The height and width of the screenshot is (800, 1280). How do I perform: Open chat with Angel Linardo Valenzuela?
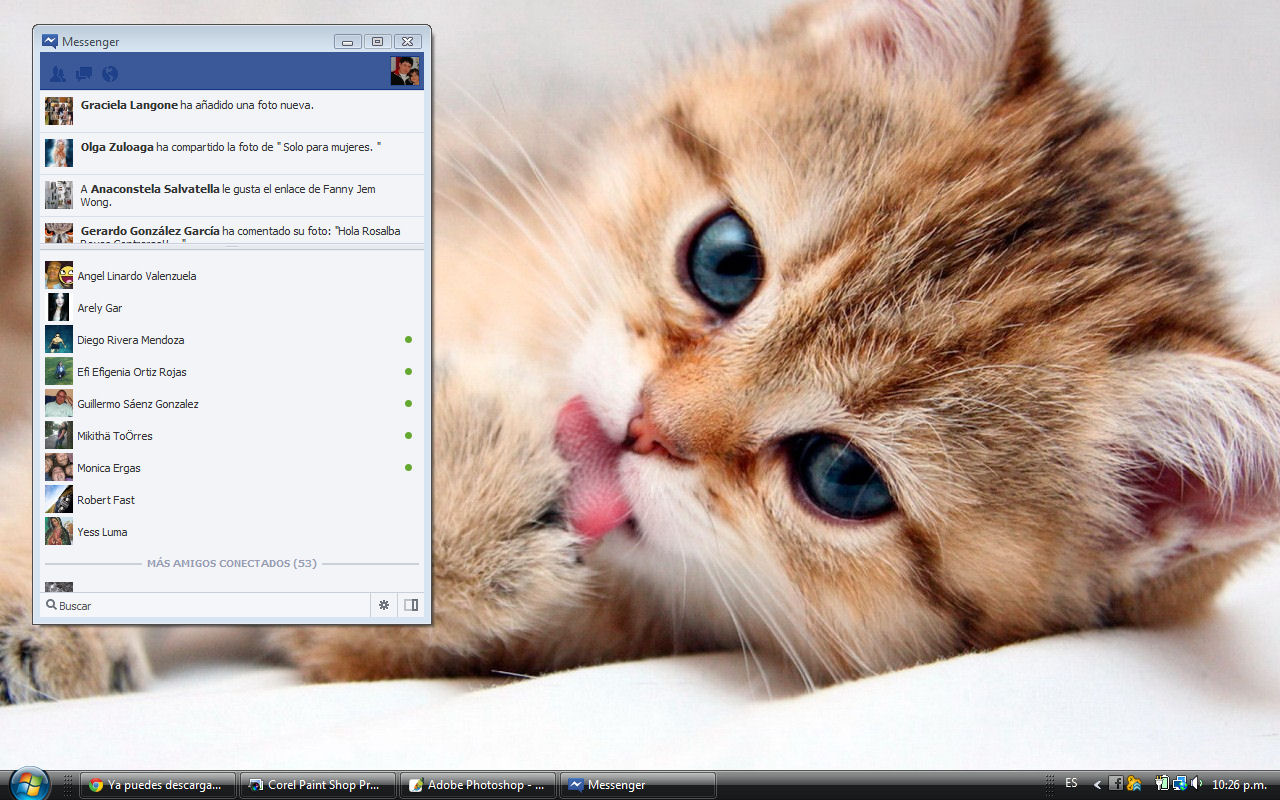(x=232, y=275)
